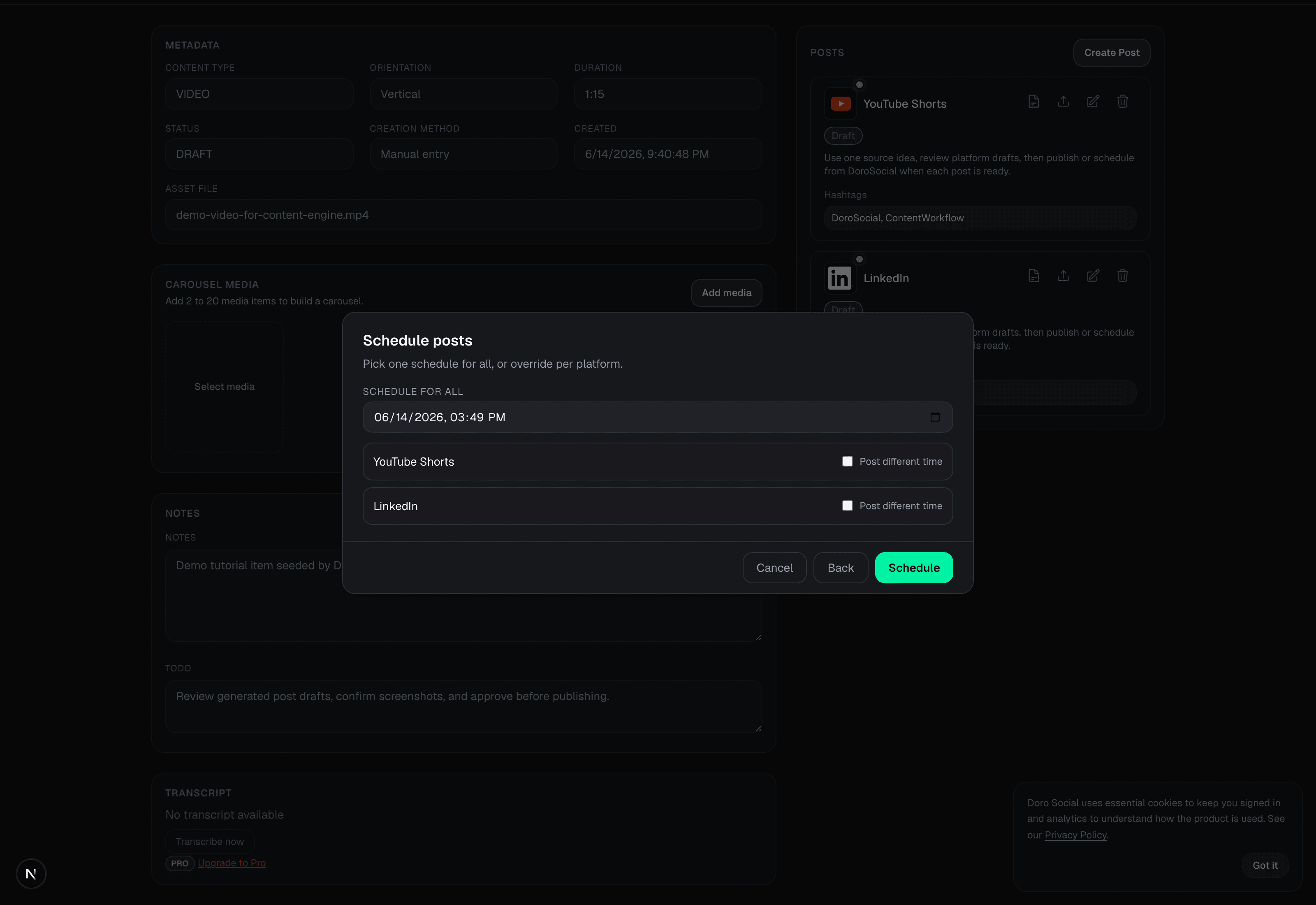Click the upload icon on the LinkedIn post
The height and width of the screenshot is (905, 1316).
1063,276
